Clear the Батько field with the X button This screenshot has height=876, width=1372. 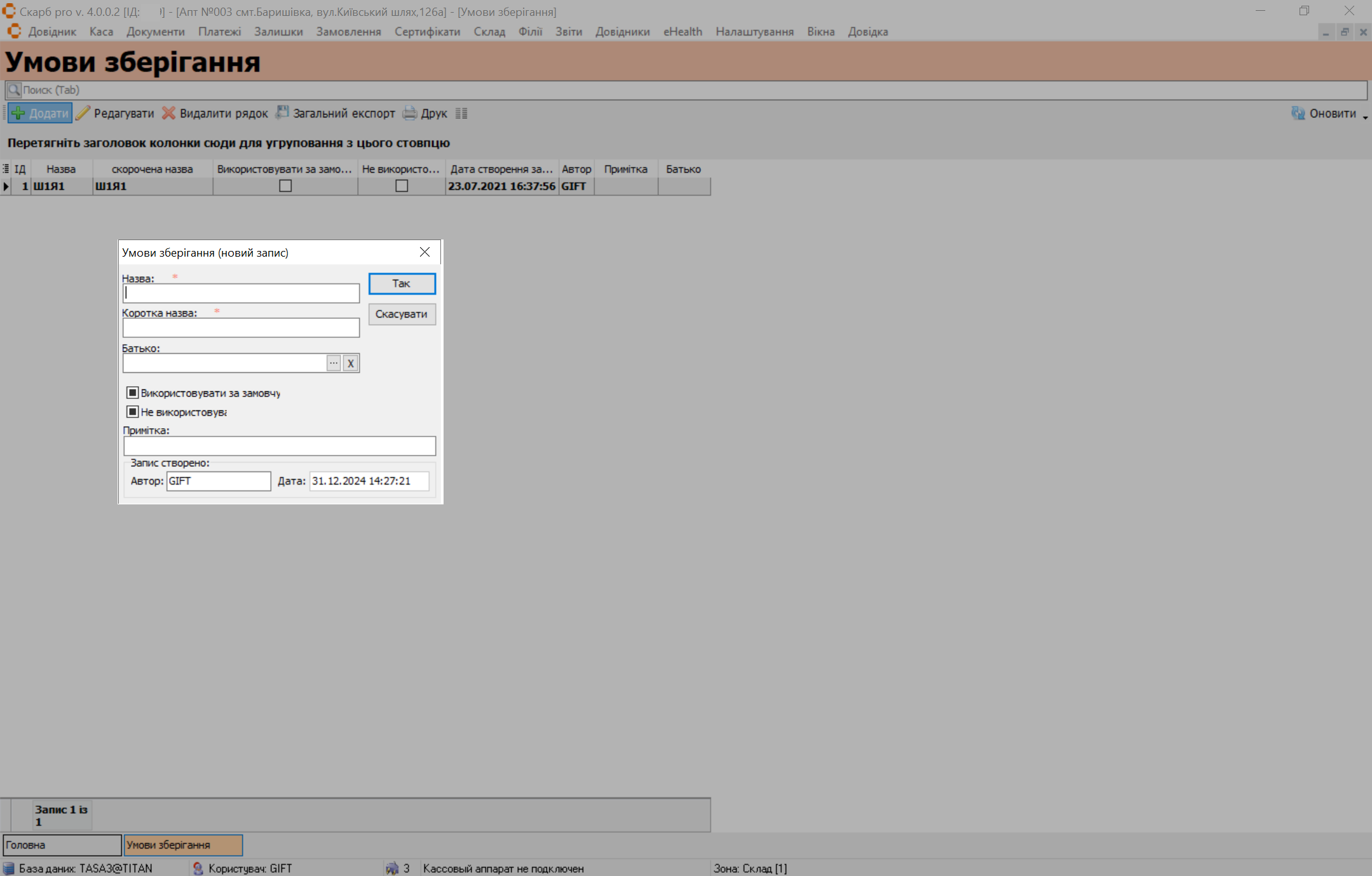351,363
